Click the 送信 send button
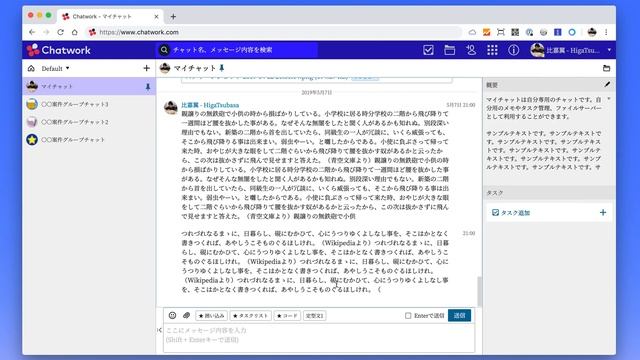Viewport: 640px width, 360px height. (459, 315)
